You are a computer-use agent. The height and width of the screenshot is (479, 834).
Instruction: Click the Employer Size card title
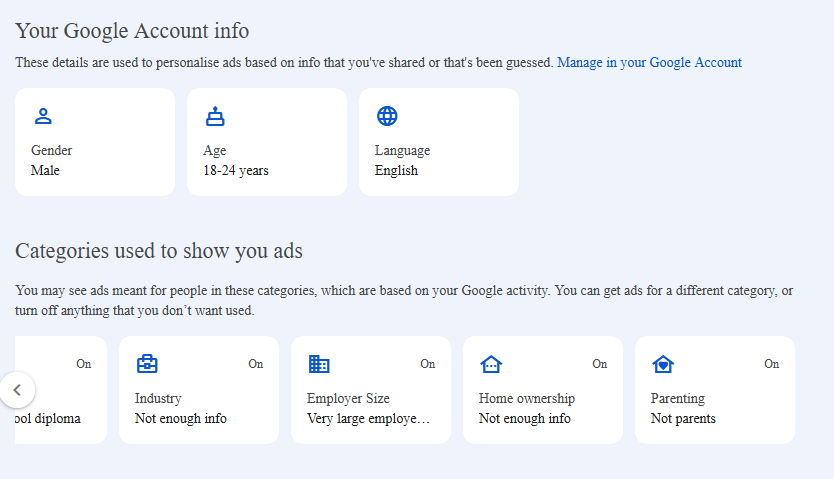pos(348,399)
